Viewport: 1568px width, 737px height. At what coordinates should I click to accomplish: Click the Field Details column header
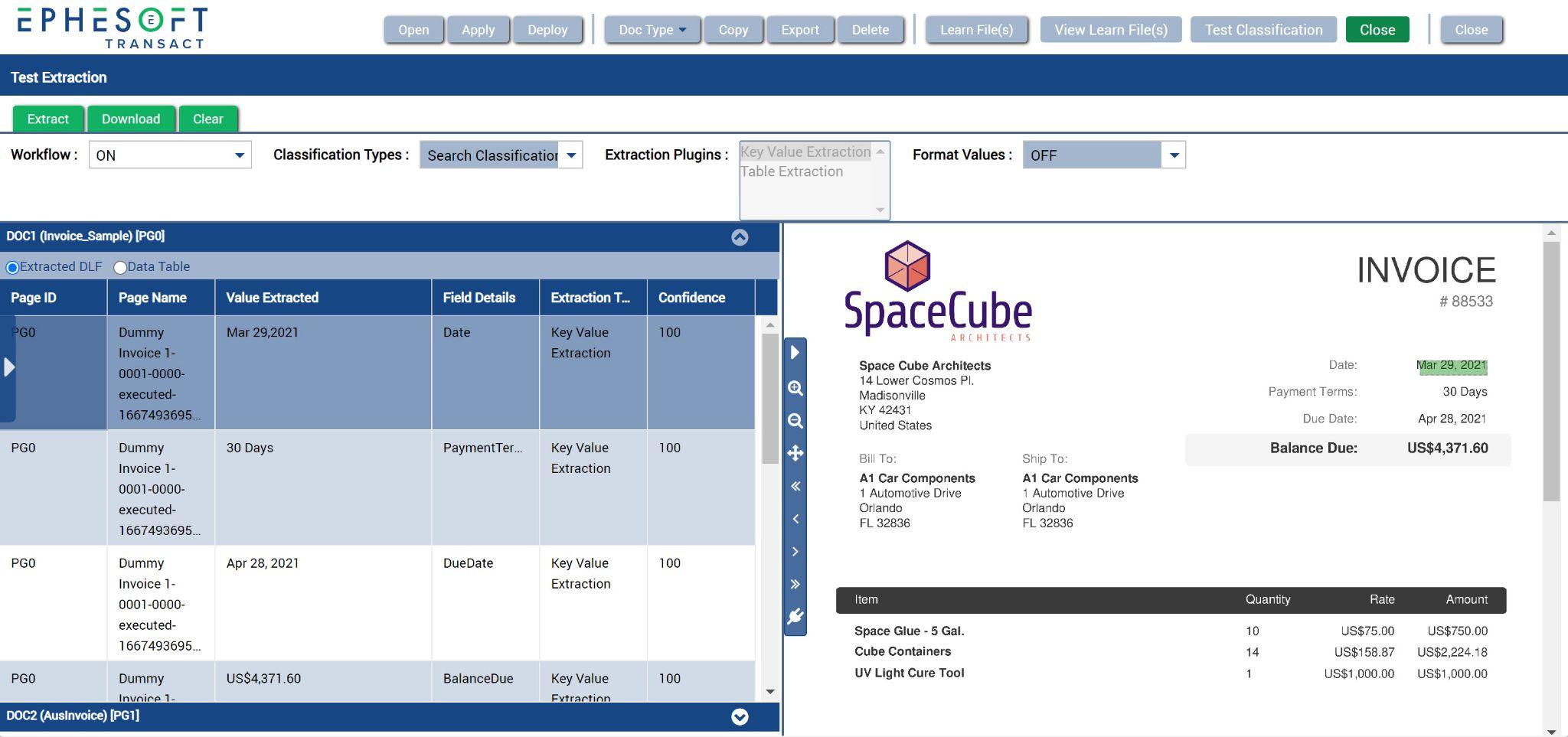485,298
